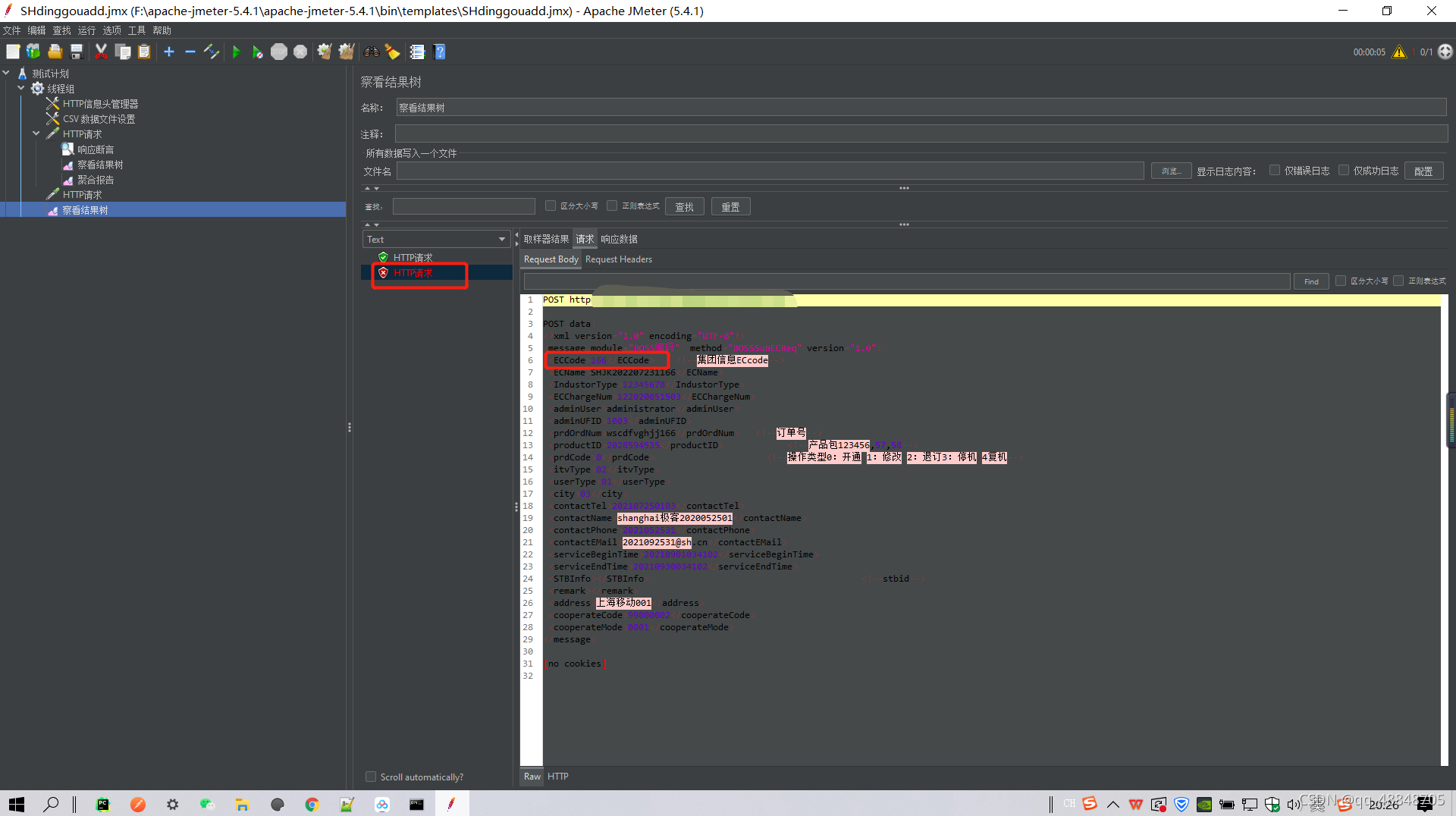Collapse the 测试计划 tree node
The width and height of the screenshot is (1456, 816).
point(7,73)
